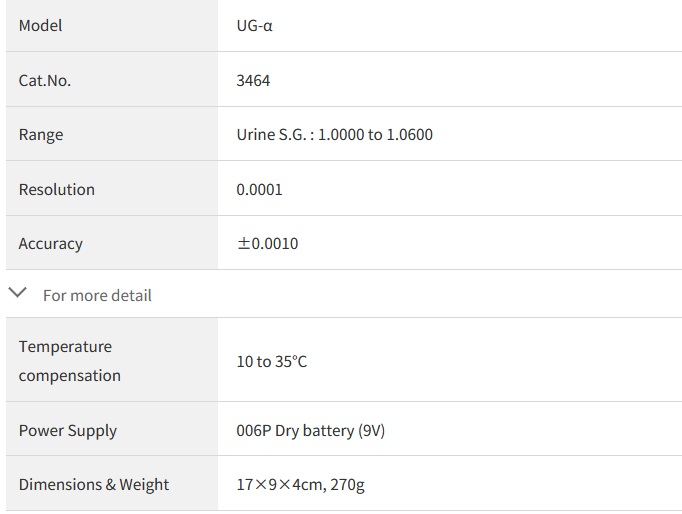682x514 pixels.
Task: Click the 270g weight text
Action: click(x=346, y=485)
